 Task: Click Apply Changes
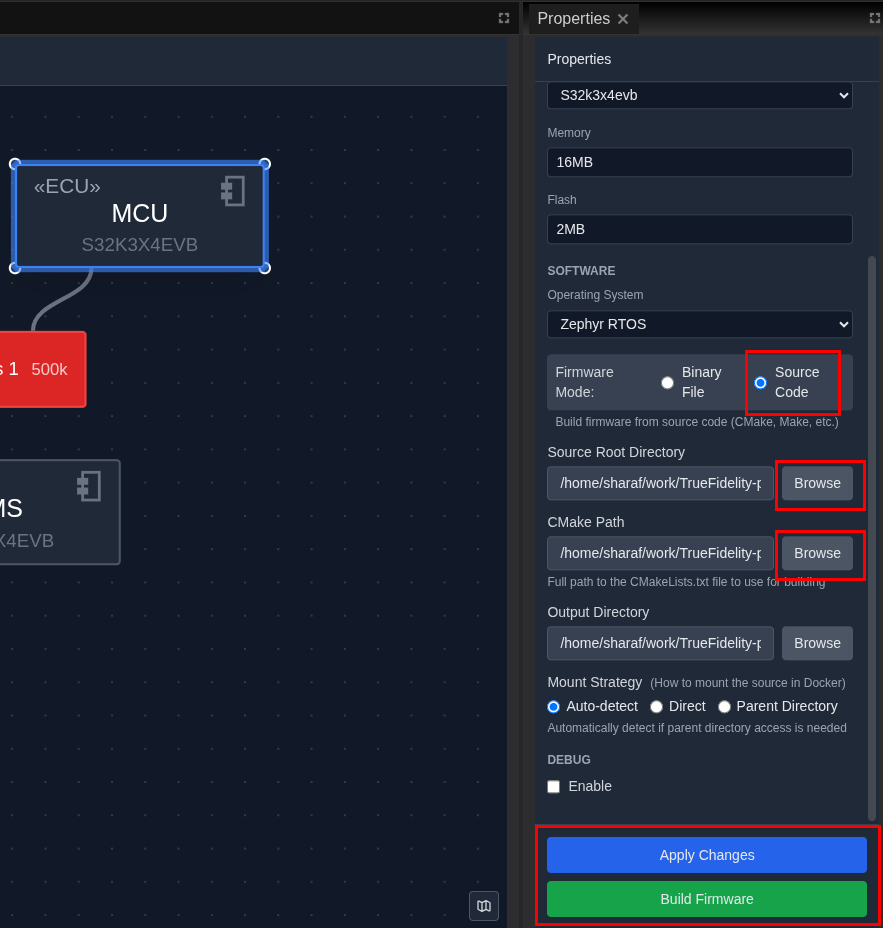point(707,855)
